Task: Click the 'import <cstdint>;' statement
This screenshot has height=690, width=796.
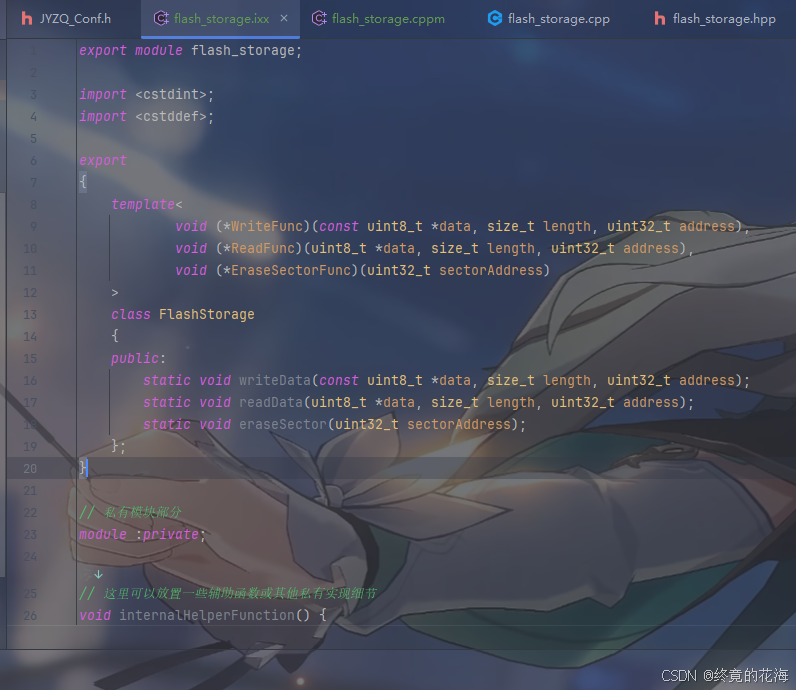Action: [x=146, y=94]
